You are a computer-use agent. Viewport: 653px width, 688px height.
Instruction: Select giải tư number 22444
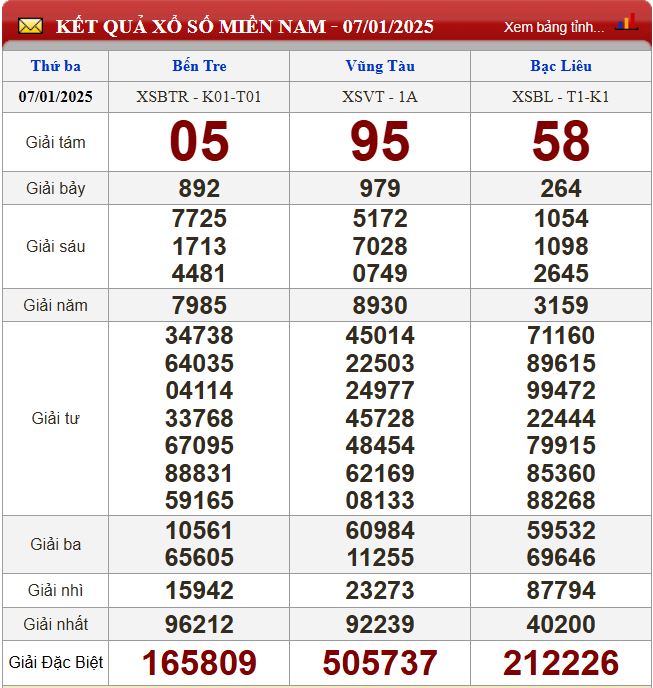(x=561, y=418)
